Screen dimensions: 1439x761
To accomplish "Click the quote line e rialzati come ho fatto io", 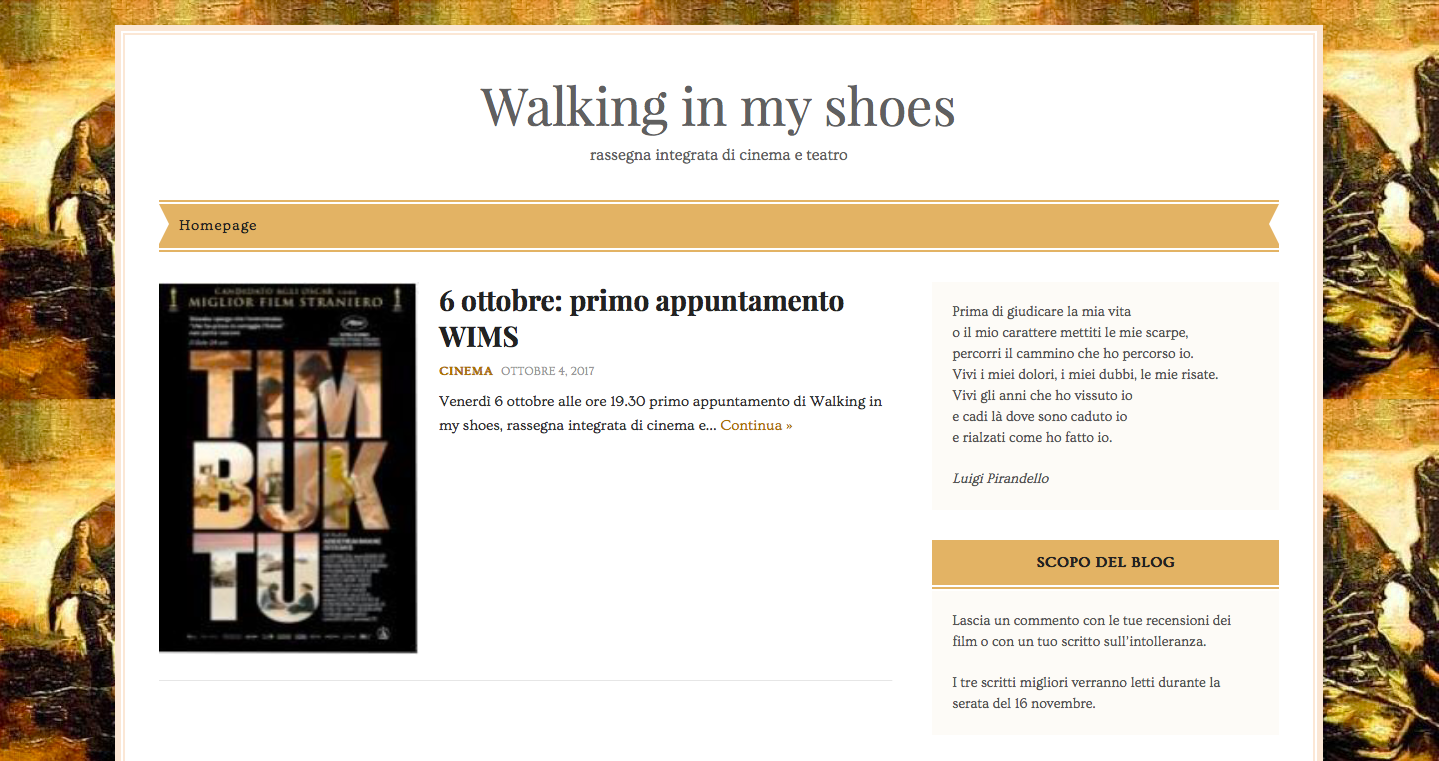I will coord(1033,437).
